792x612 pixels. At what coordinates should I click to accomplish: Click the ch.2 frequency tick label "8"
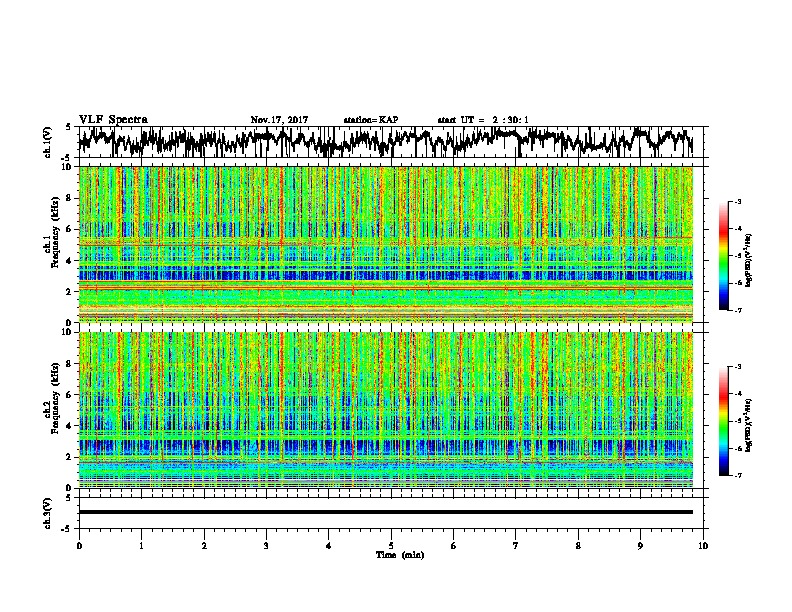click(x=70, y=364)
